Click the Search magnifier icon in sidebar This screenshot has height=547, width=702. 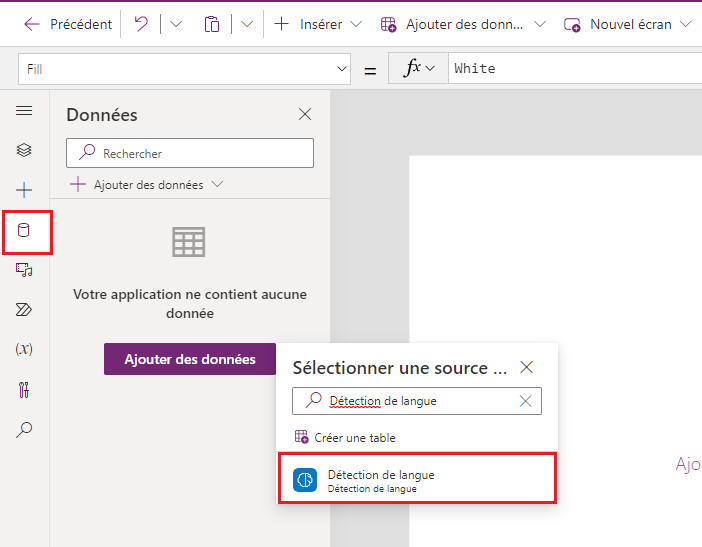click(x=24, y=430)
